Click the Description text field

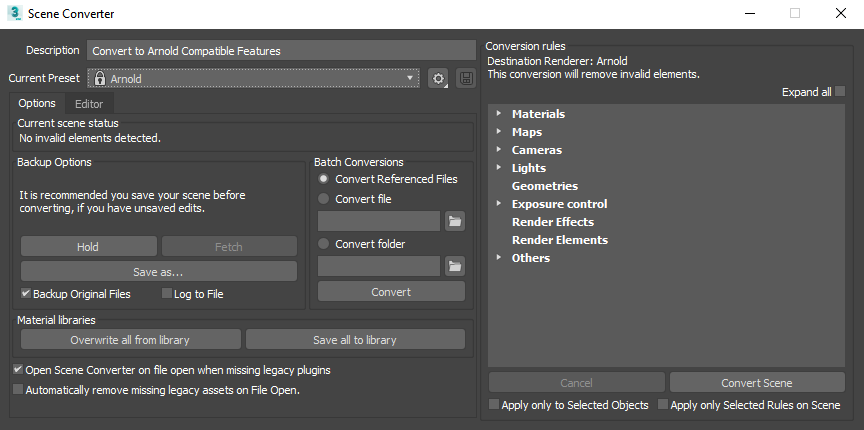tap(280, 51)
